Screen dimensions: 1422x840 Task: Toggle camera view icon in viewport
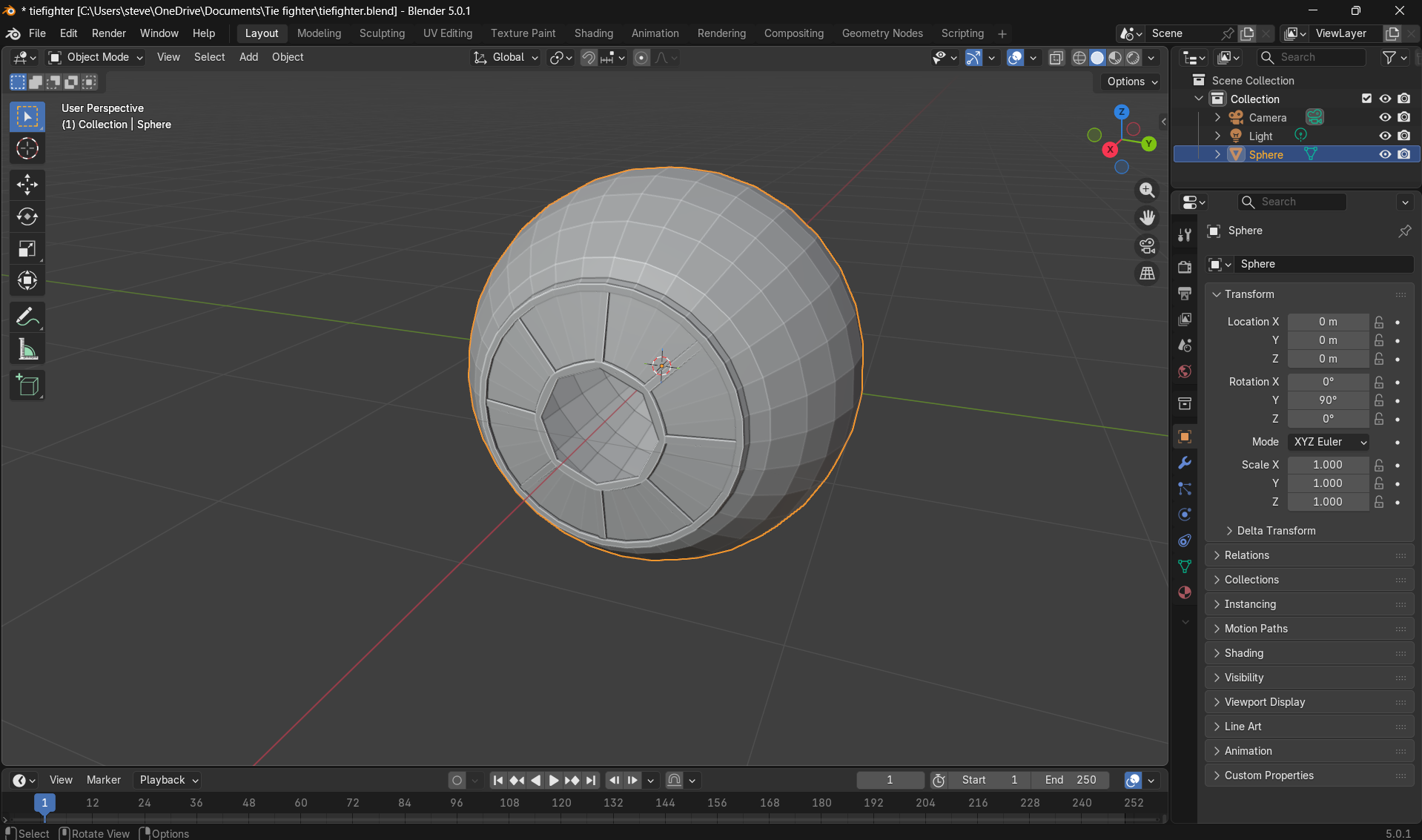click(1147, 245)
